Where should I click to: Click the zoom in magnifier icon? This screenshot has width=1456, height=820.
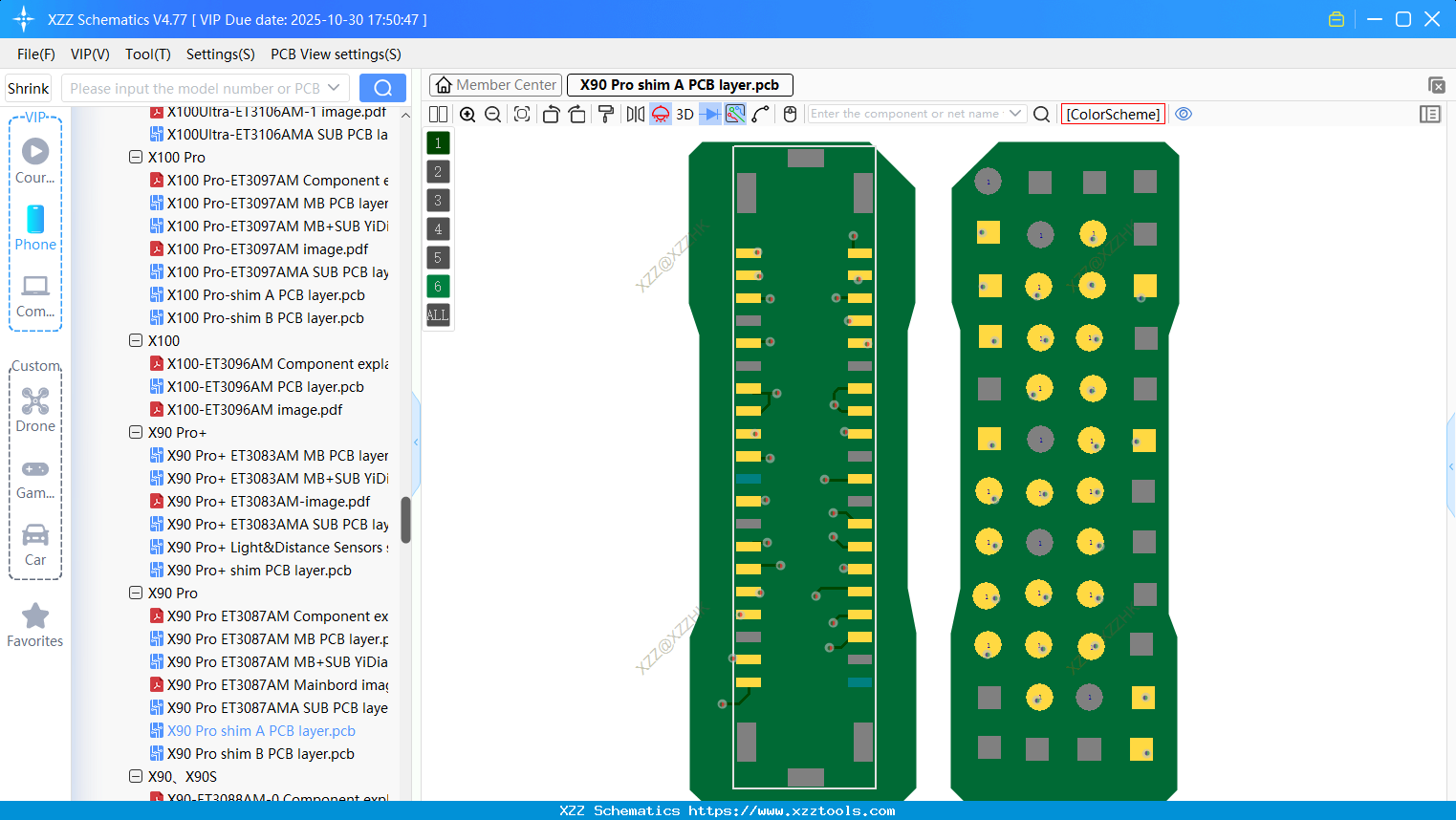[467, 115]
